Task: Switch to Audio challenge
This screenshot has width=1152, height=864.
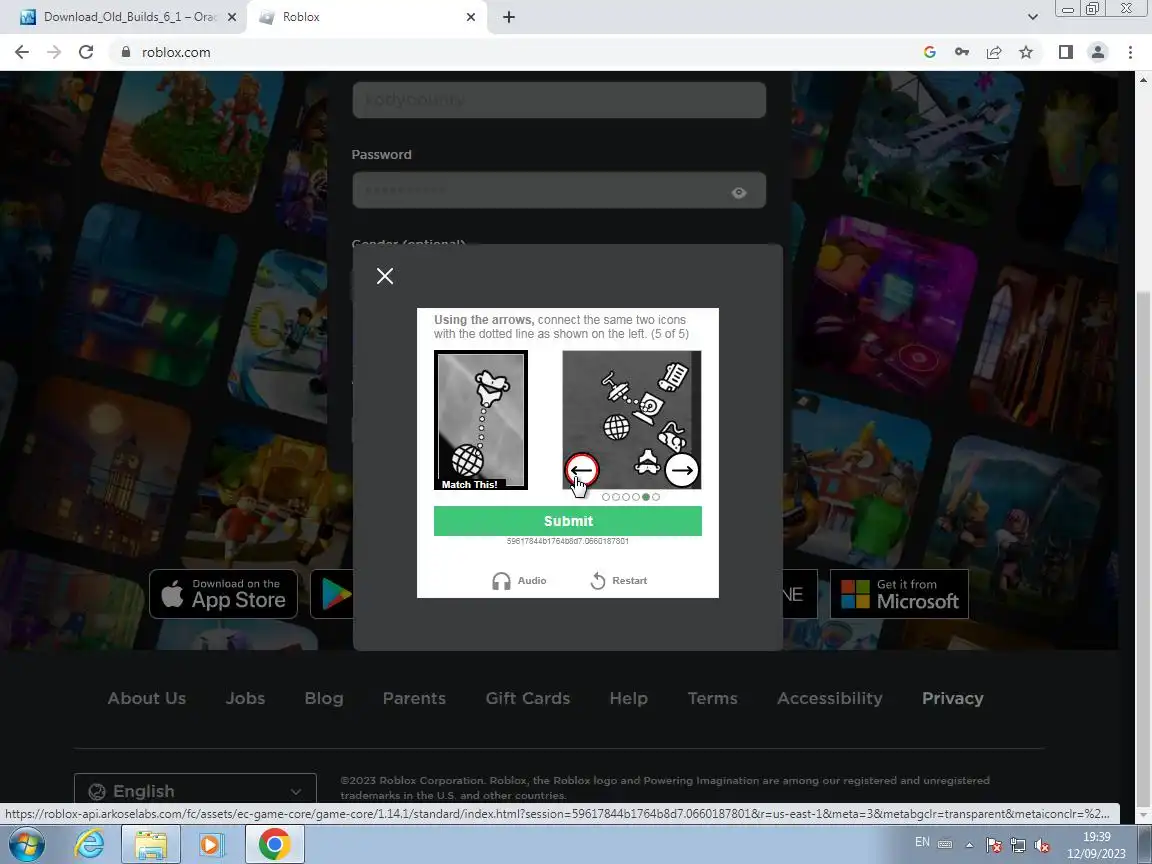Action: coord(519,580)
